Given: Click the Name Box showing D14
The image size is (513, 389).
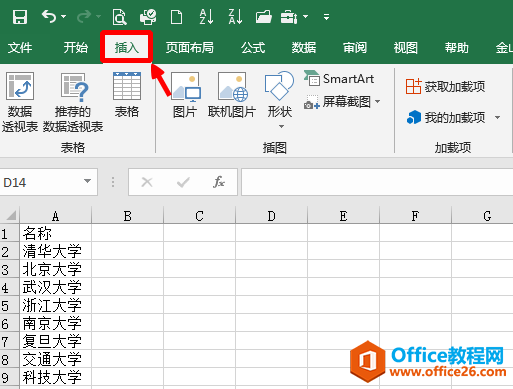Looking at the screenshot, I should pos(40,182).
